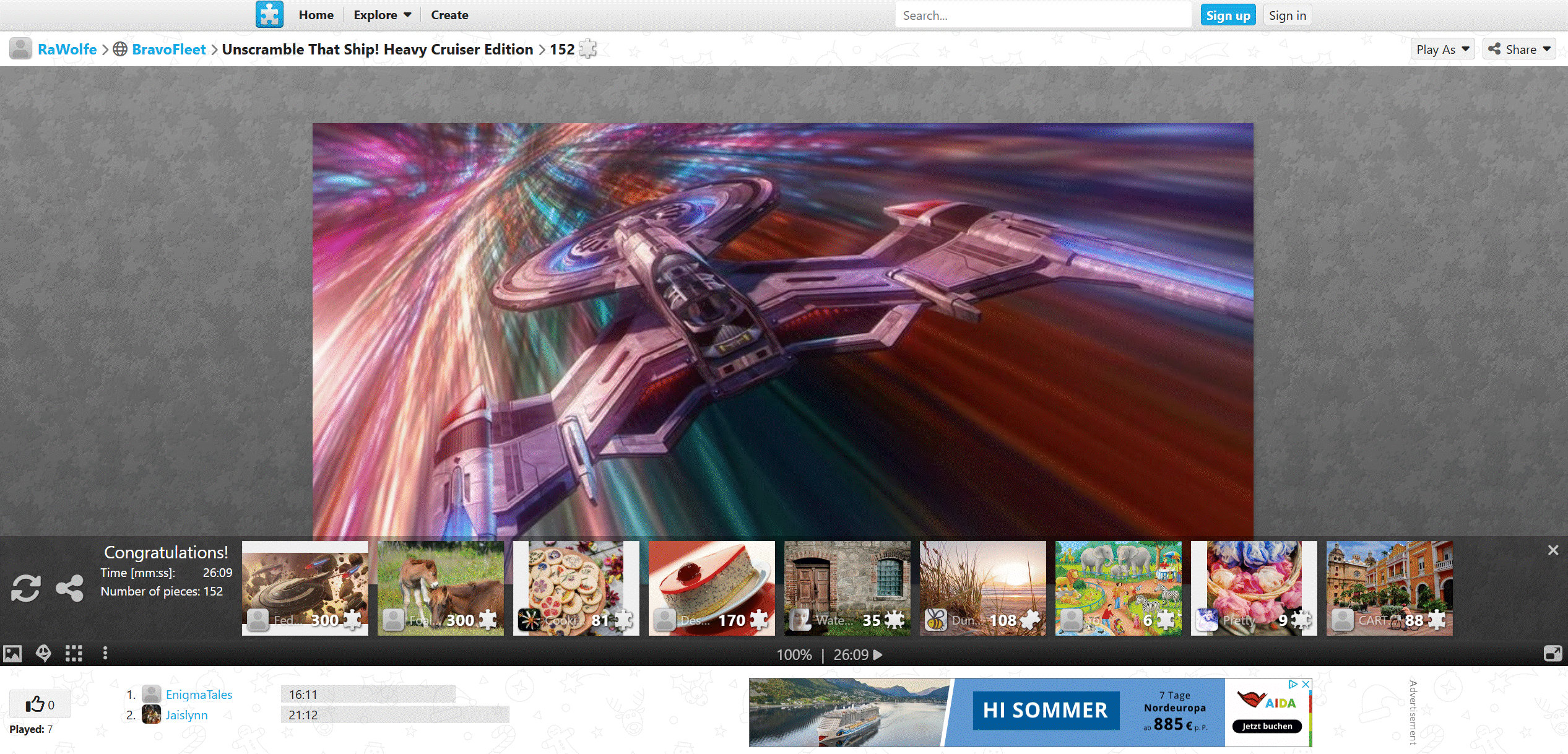The height and width of the screenshot is (754, 1568).
Task: Open the Share dropdown
Action: click(1518, 50)
